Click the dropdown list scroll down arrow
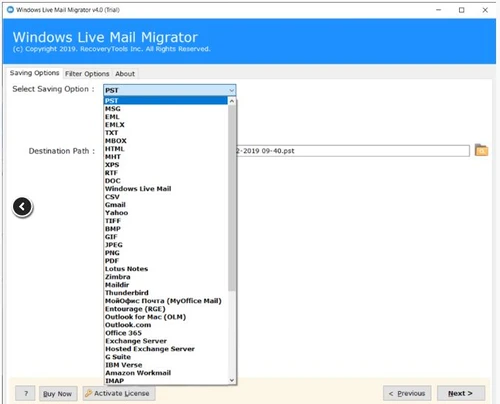Viewport: 500px width, 404px height. click(232, 380)
